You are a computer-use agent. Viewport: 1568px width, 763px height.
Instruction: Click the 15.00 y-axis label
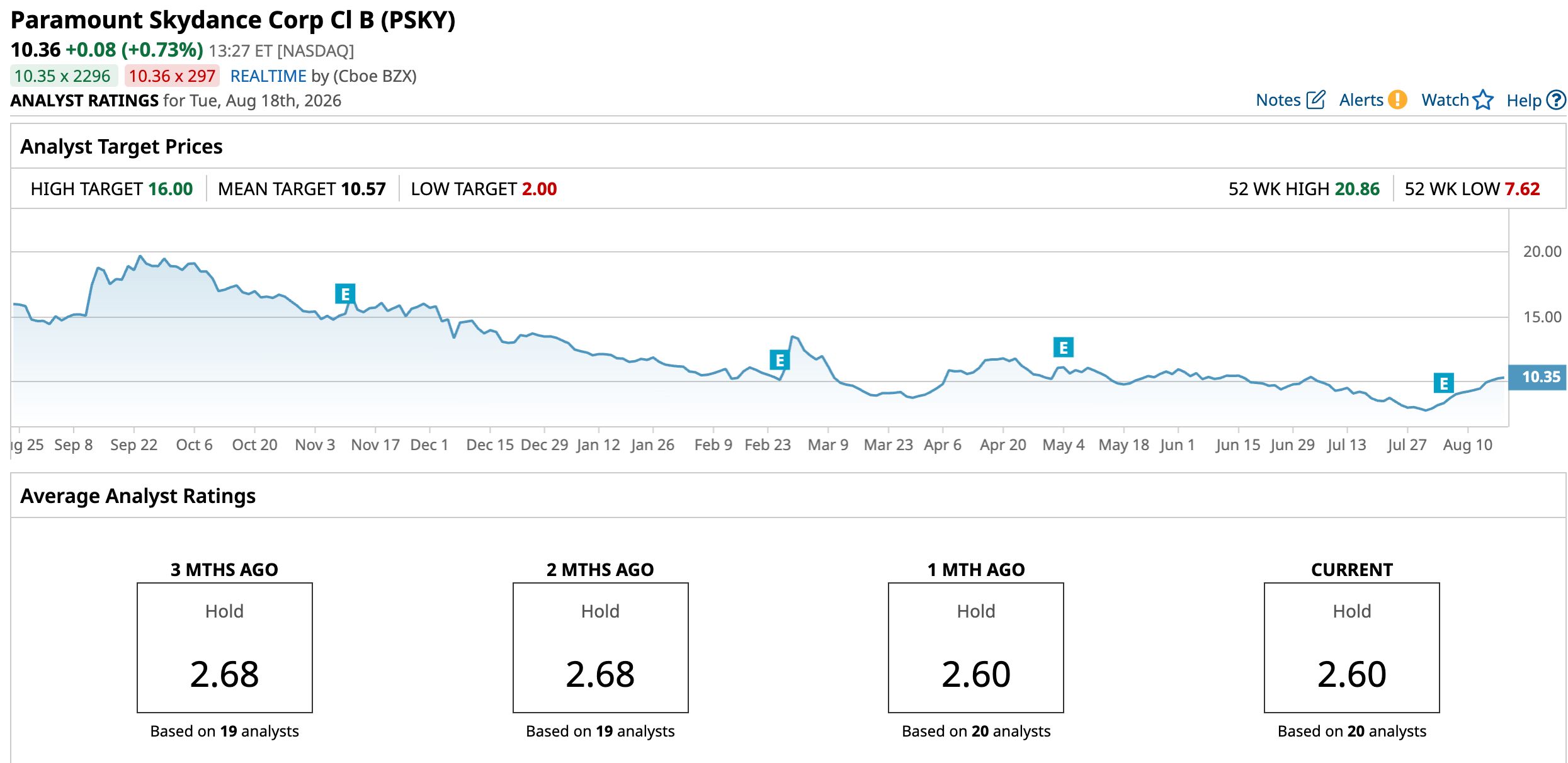pyautogui.click(x=1542, y=317)
